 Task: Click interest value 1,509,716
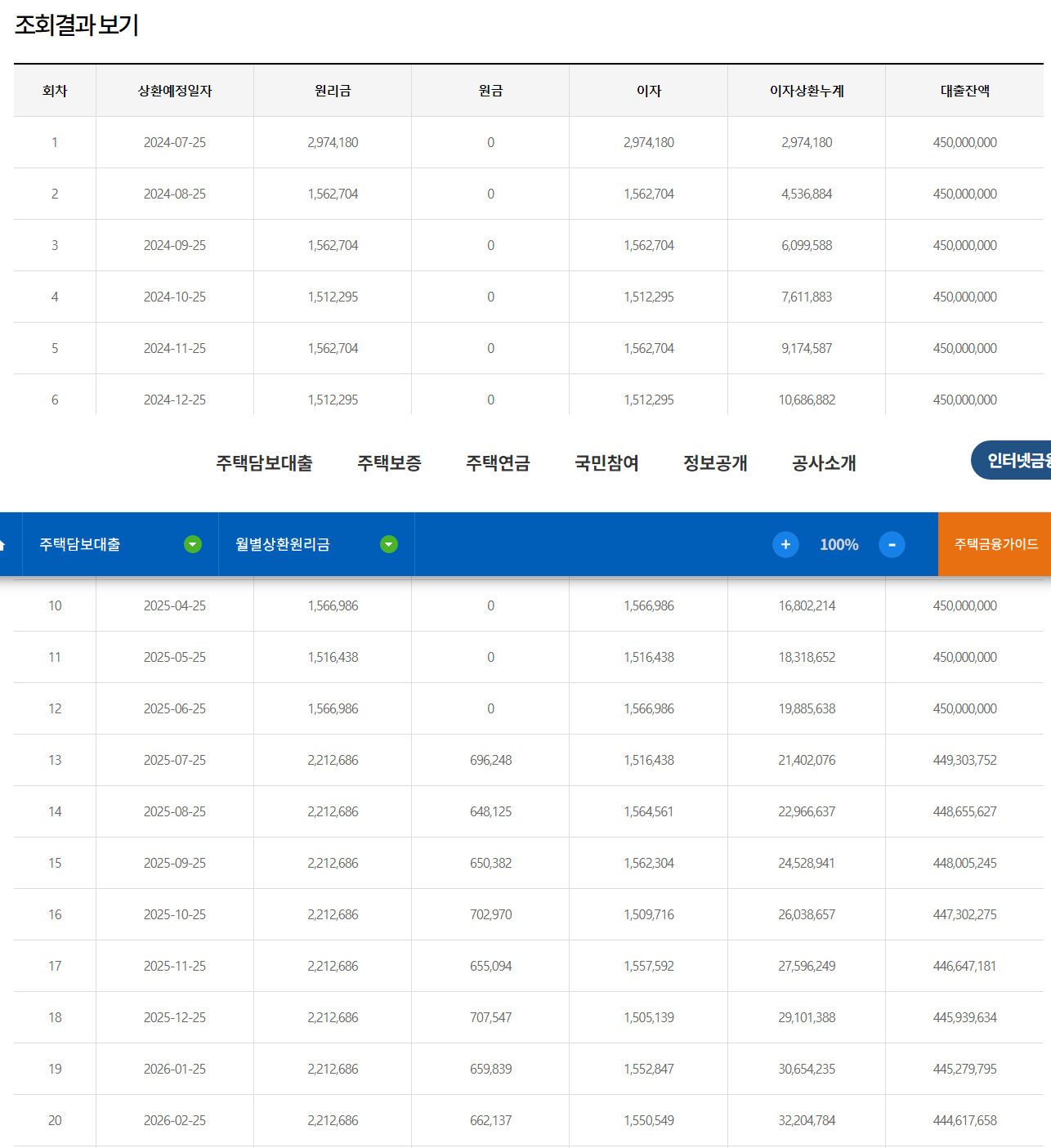[649, 914]
